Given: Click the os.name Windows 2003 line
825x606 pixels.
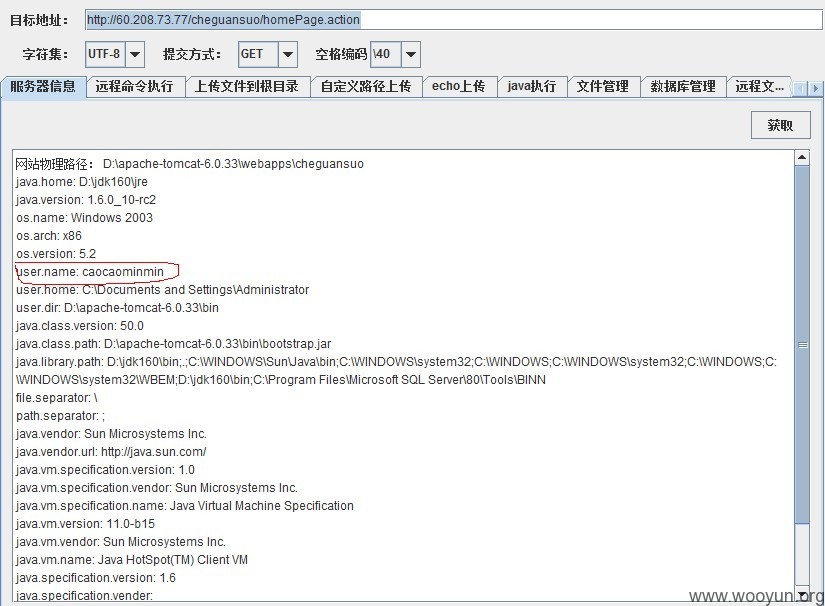Looking at the screenshot, I should 84,218.
